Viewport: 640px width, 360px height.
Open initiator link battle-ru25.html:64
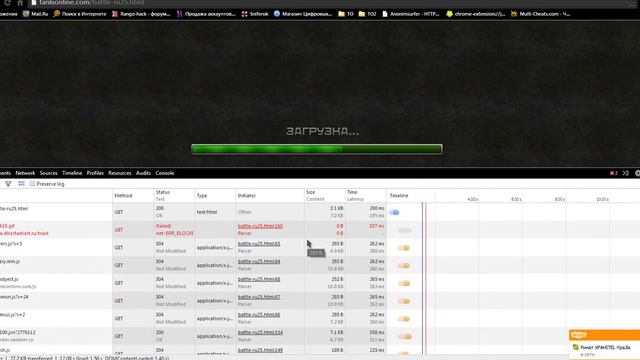tap(259, 262)
